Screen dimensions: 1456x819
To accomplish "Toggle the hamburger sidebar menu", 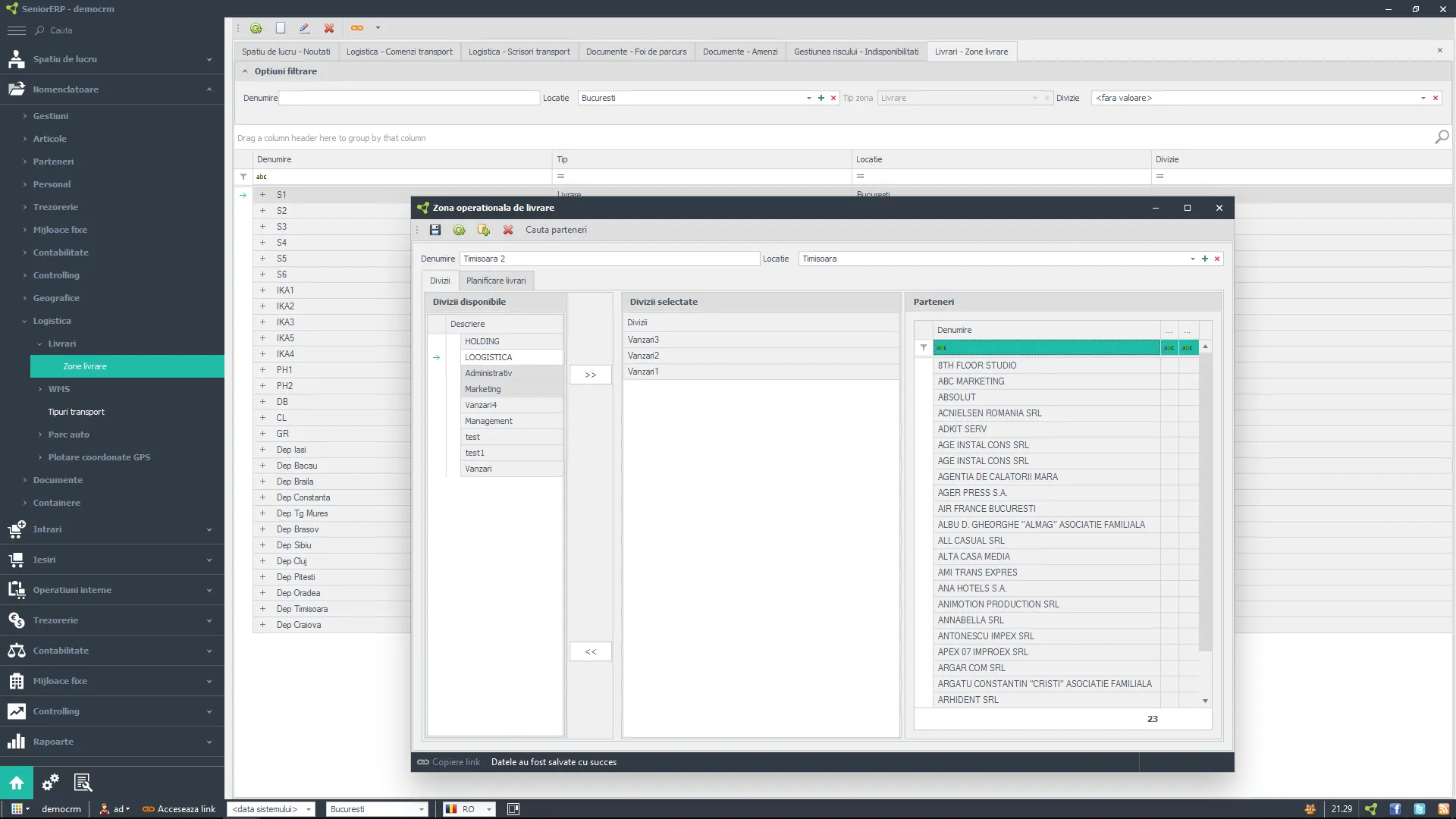I will [16, 30].
